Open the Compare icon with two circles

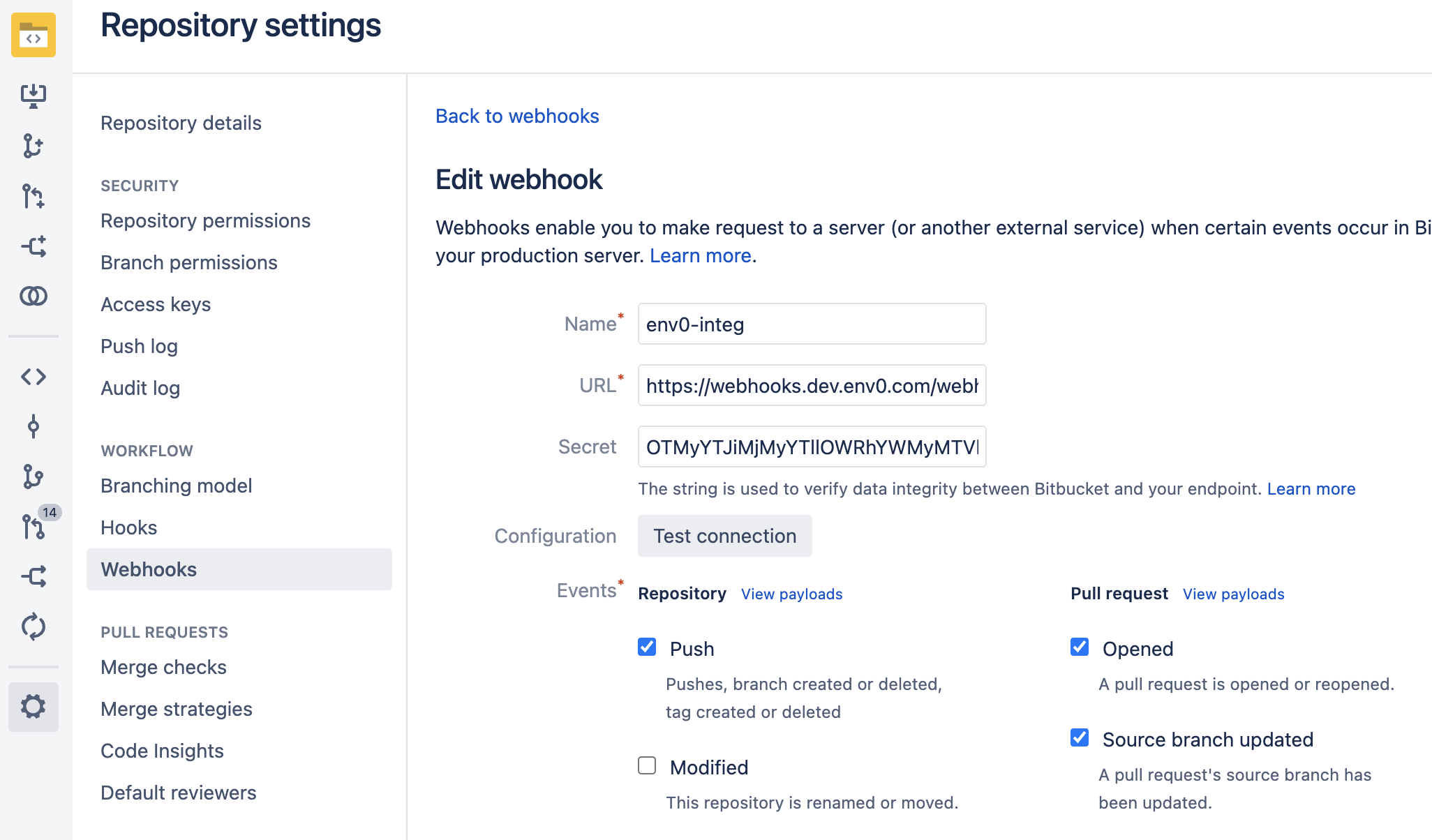[x=33, y=296]
